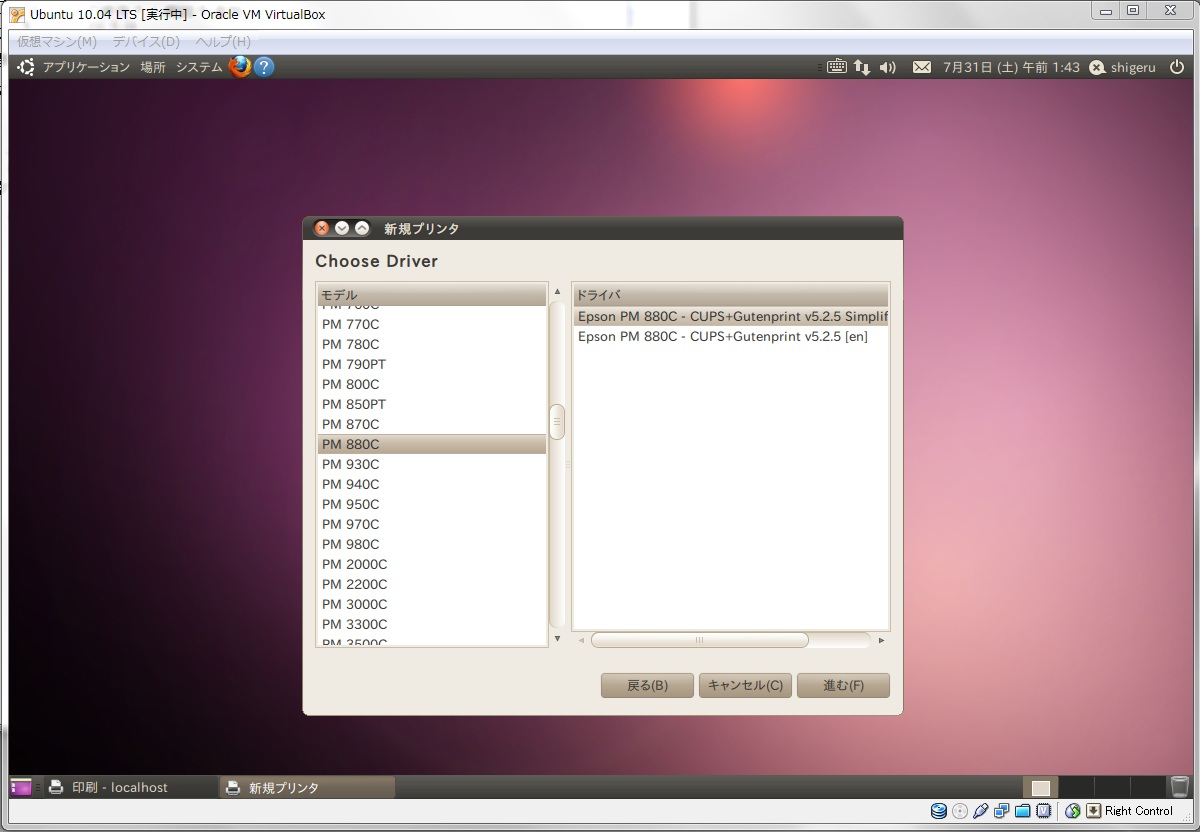Select model PM 950C
1200x832 pixels.
point(432,504)
